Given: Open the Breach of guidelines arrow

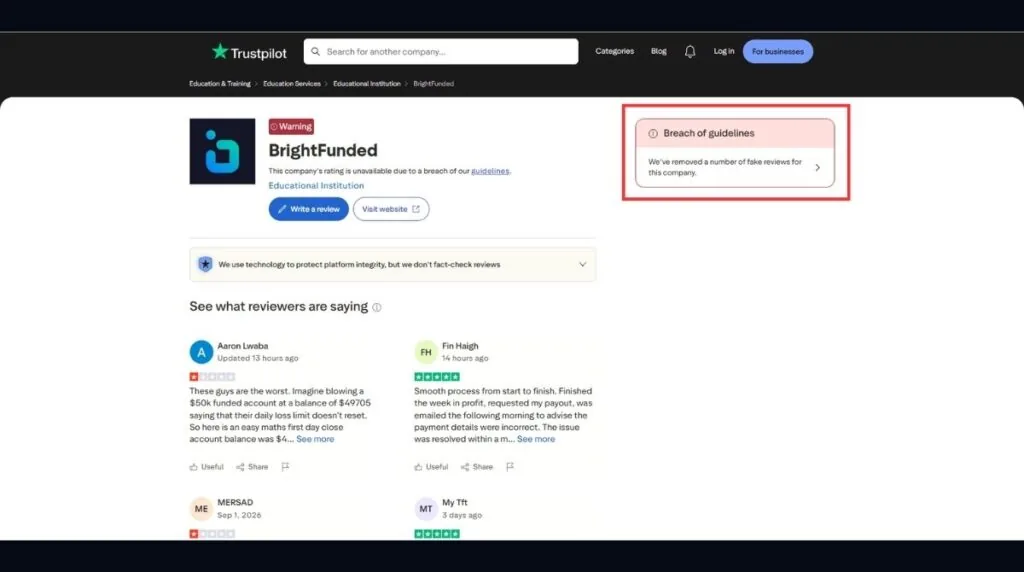Looking at the screenshot, I should pos(817,168).
